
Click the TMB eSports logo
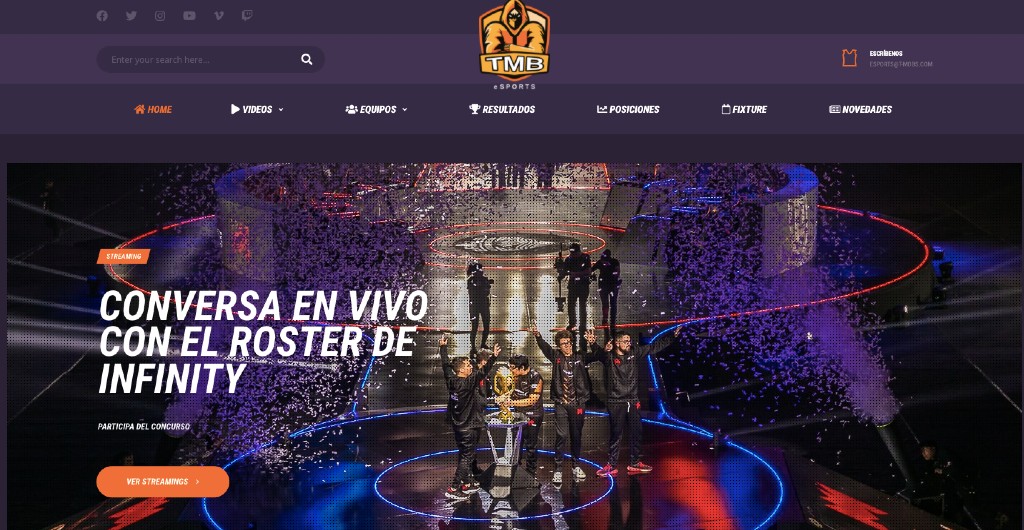click(514, 45)
